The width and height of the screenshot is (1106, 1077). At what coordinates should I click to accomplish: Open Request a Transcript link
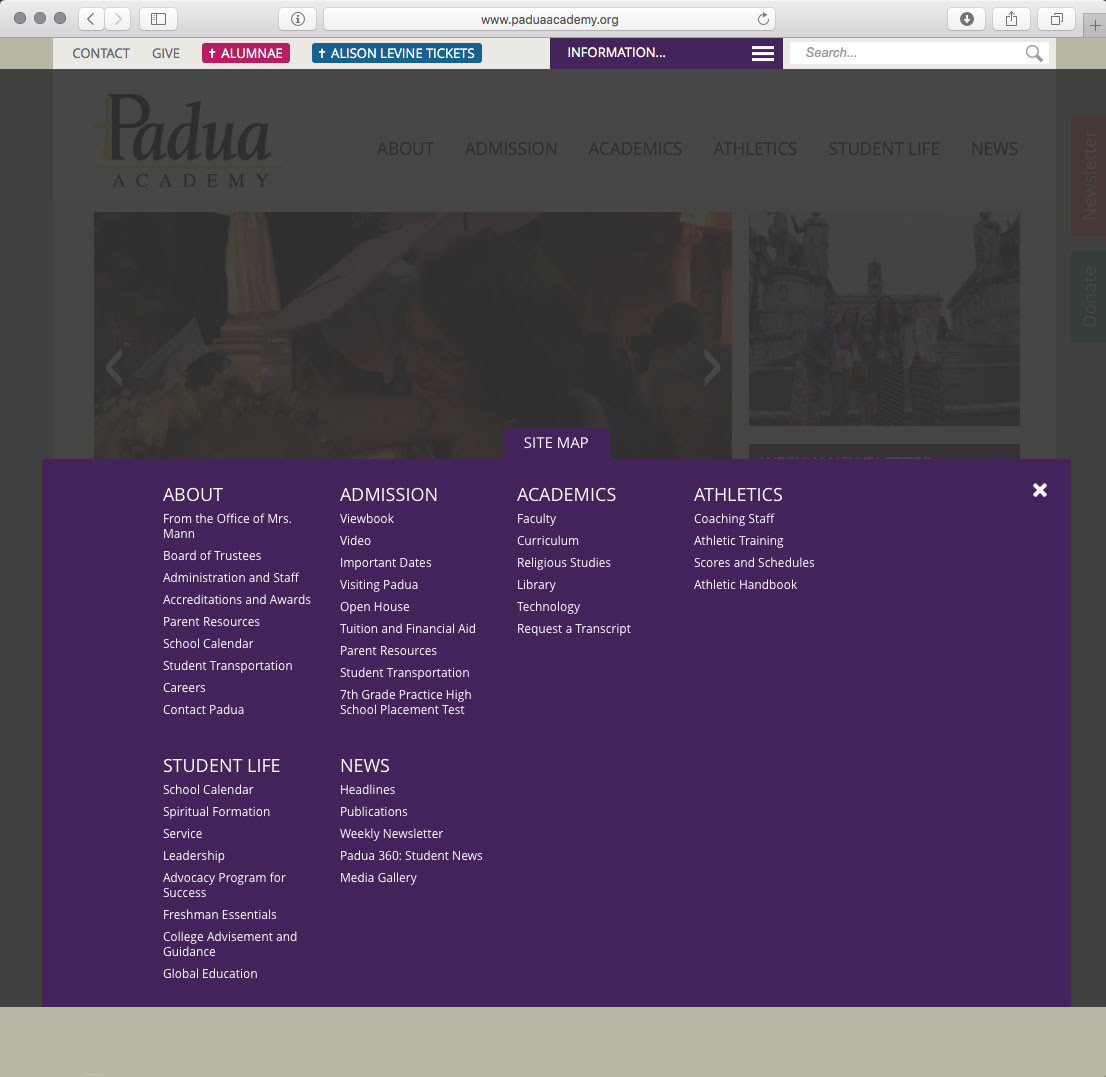tap(573, 628)
